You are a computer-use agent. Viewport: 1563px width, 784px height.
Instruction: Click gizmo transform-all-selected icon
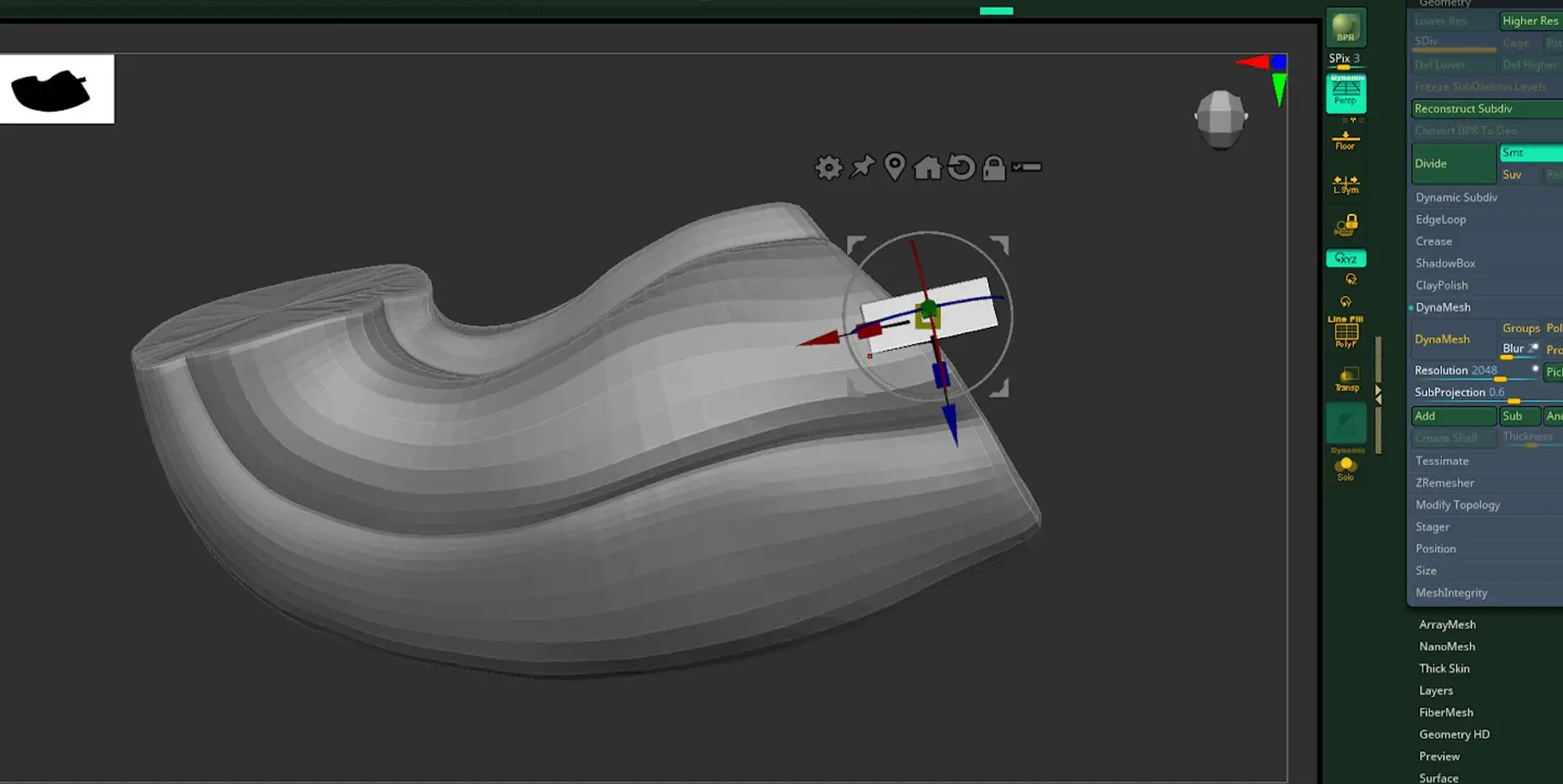[x=1027, y=167]
